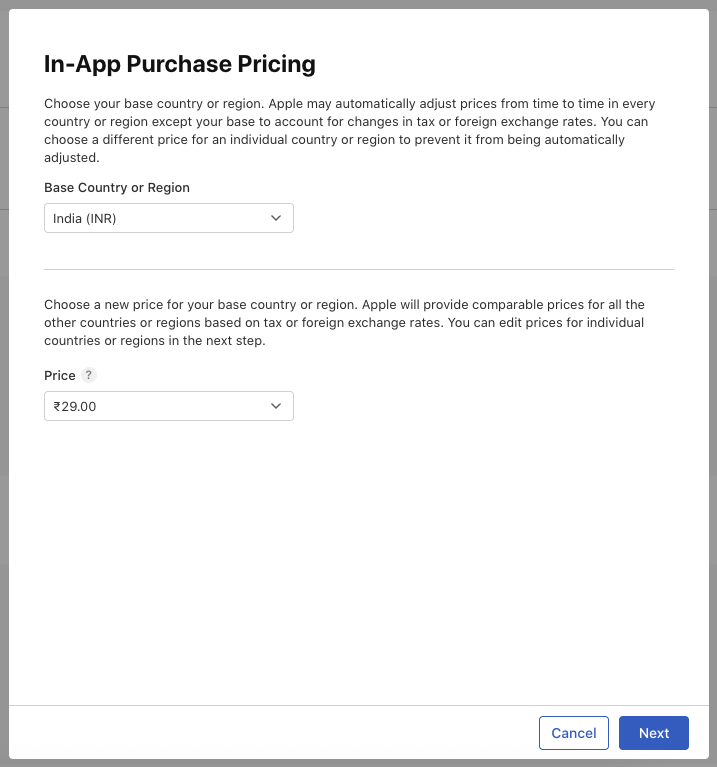
Task: Click the Base Country or Region label
Action: pyautogui.click(x=117, y=187)
